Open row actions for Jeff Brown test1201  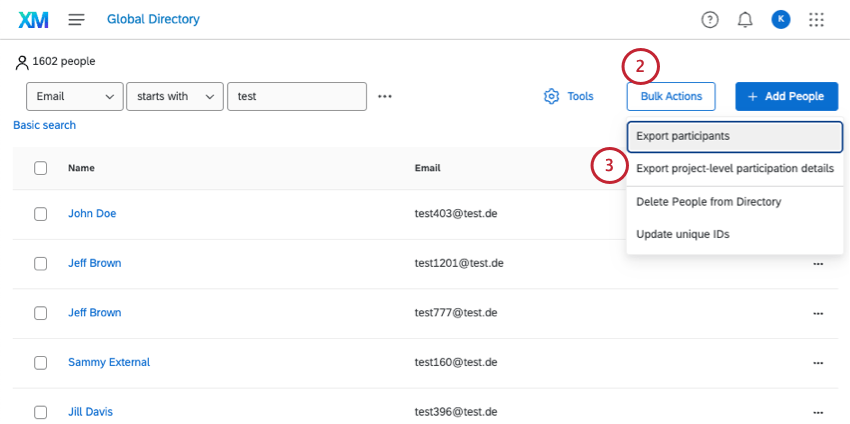pyautogui.click(x=818, y=263)
